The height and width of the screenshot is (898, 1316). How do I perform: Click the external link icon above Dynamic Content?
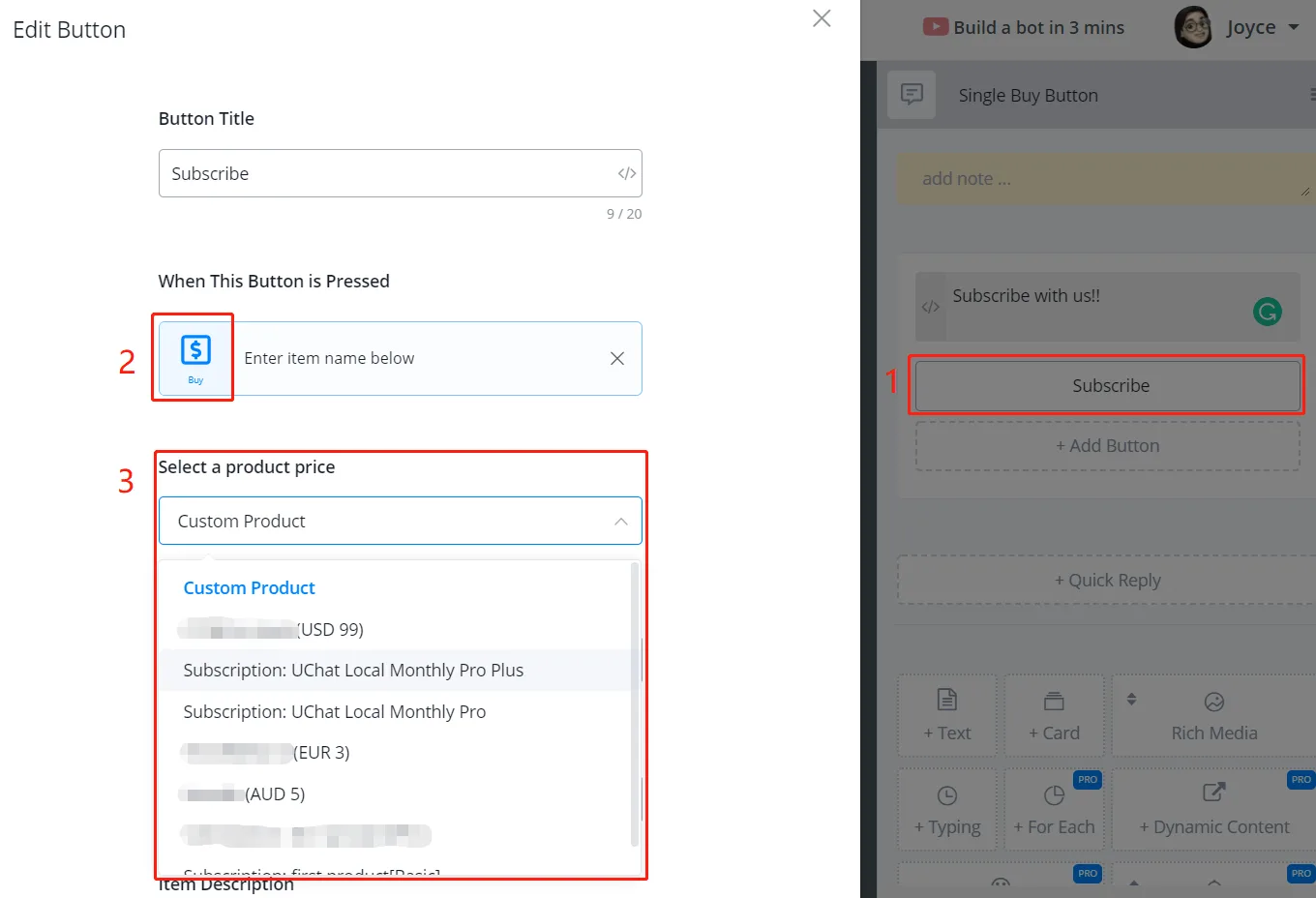pyautogui.click(x=1213, y=793)
